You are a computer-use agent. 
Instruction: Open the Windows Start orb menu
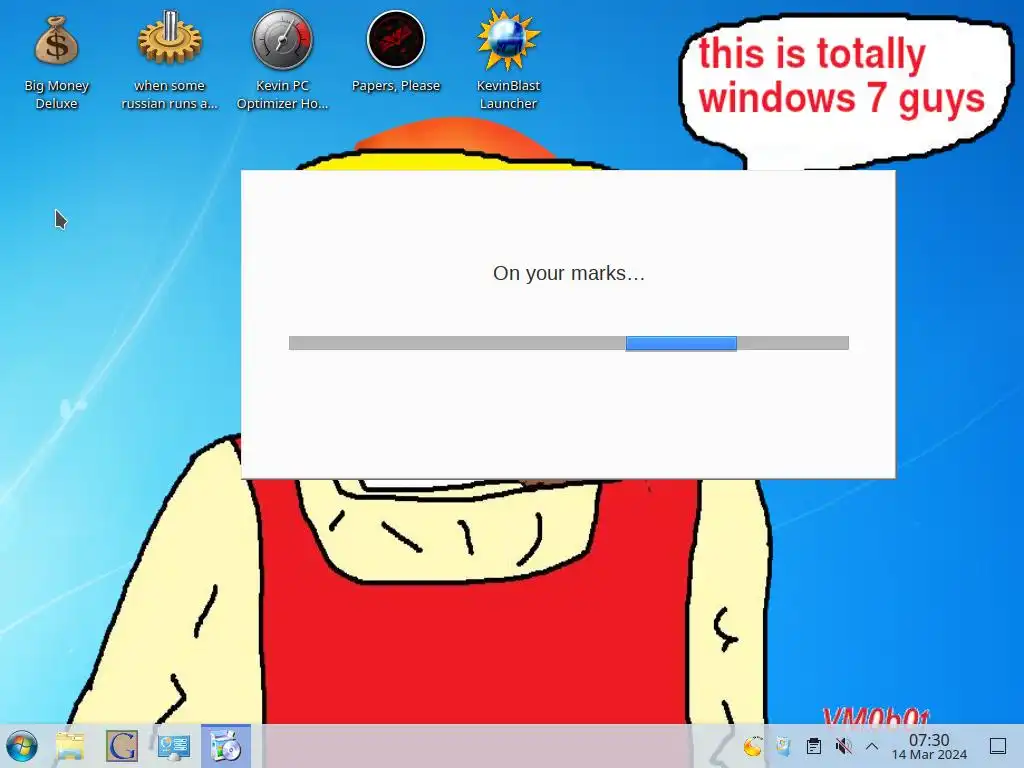click(22, 746)
